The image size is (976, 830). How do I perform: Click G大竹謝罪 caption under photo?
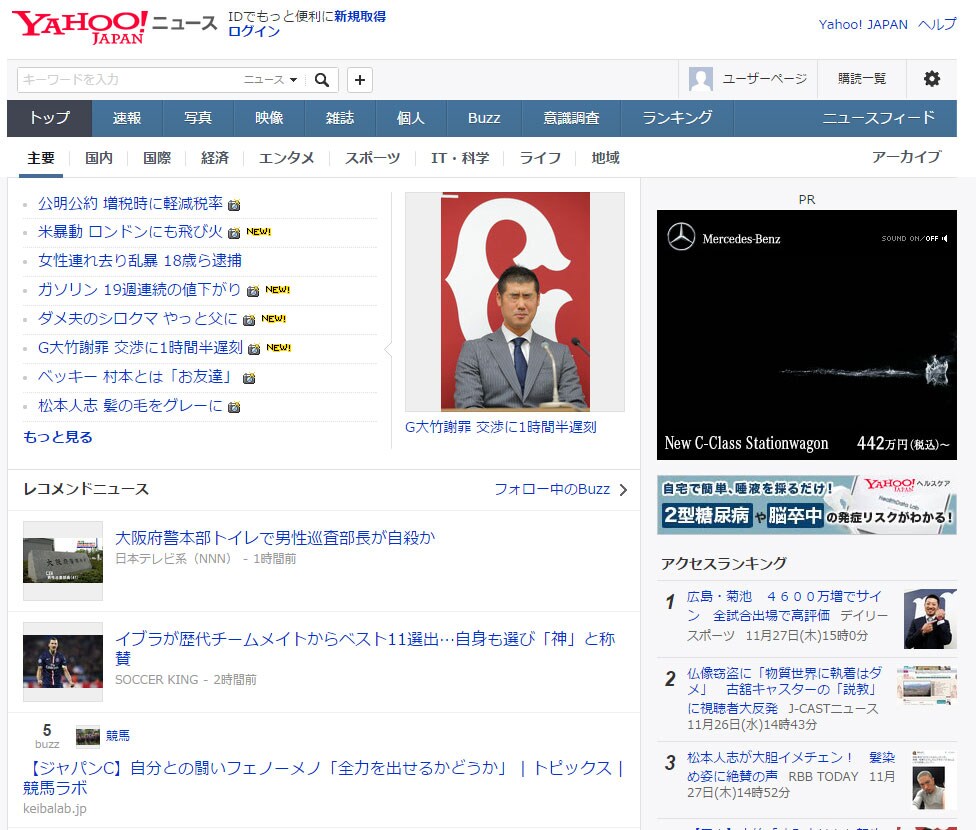point(500,427)
